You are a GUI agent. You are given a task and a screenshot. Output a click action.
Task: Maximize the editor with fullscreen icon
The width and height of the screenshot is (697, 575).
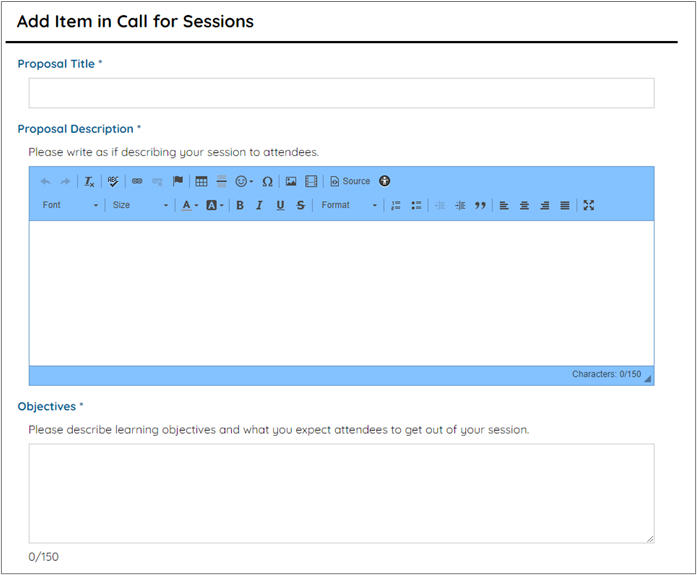[x=589, y=205]
